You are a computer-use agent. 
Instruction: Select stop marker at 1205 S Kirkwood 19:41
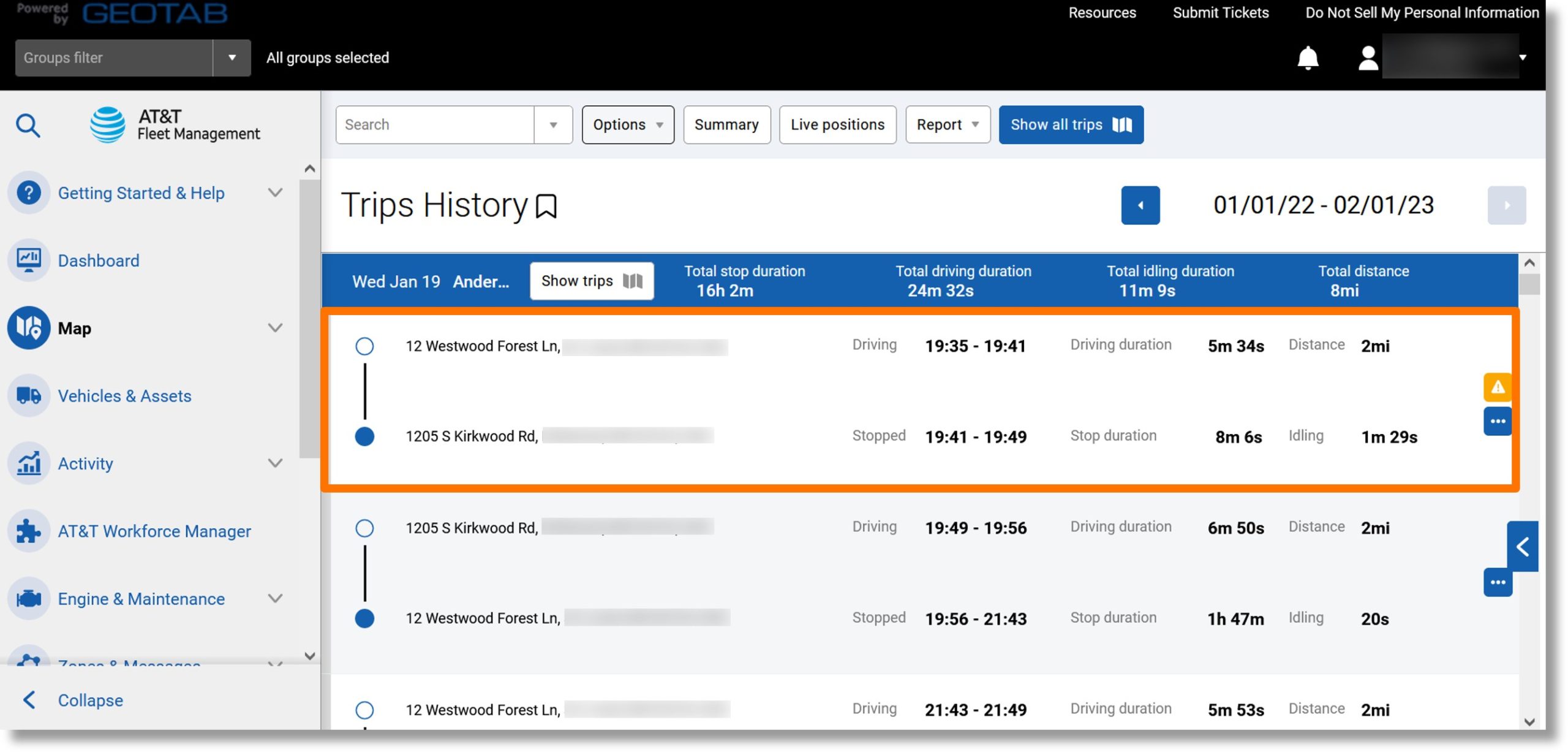[364, 436]
